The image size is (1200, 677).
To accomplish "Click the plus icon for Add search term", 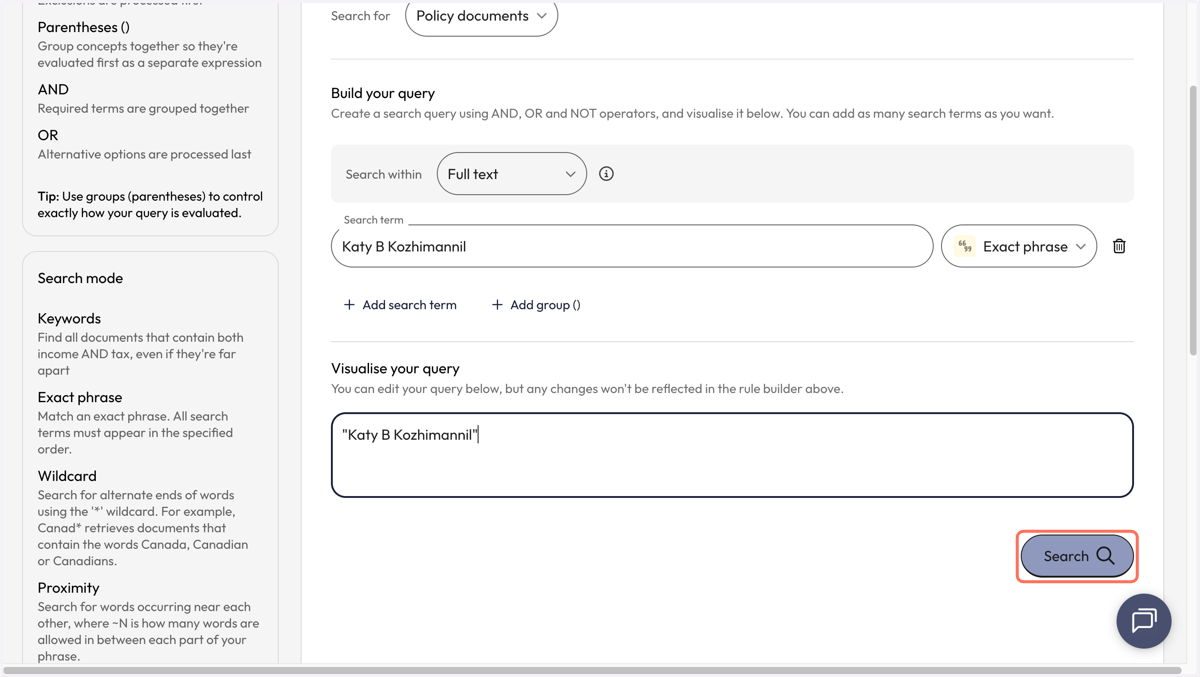I will [349, 305].
